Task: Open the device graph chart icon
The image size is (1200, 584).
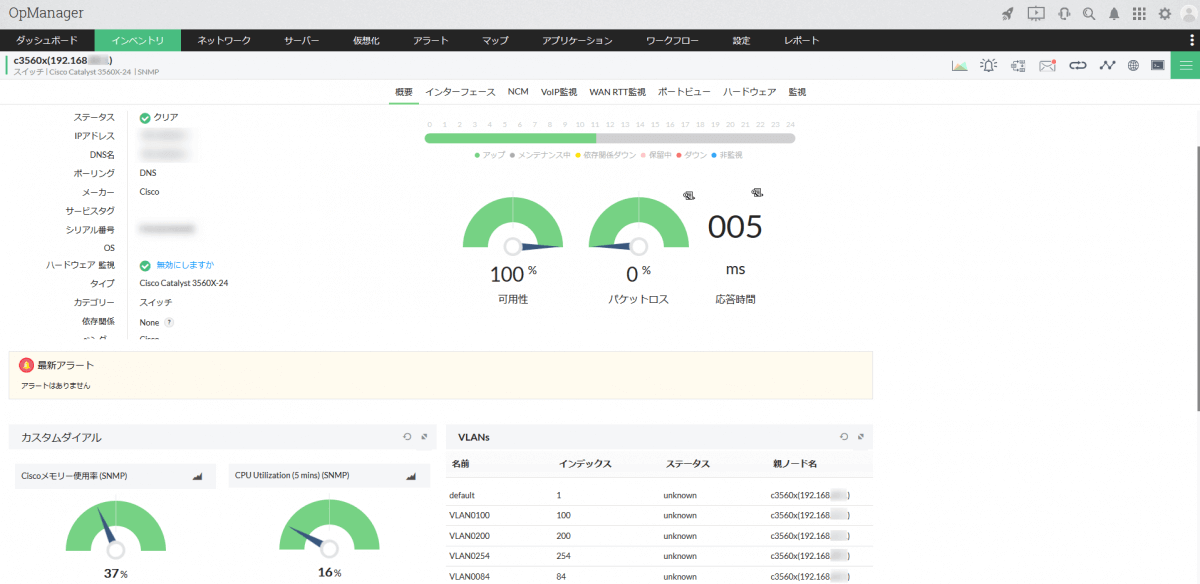Action: pyautogui.click(x=959, y=66)
